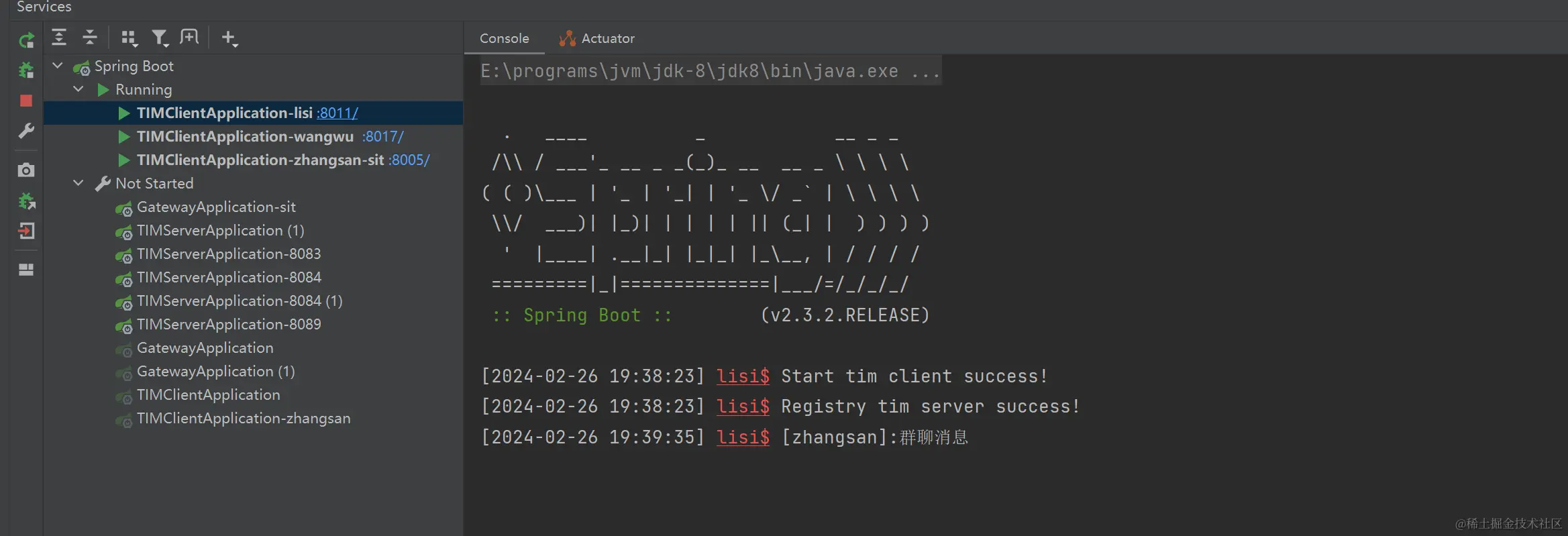
Task: Click the (v2.3.2.RELEASE) version text
Action: pos(845,315)
